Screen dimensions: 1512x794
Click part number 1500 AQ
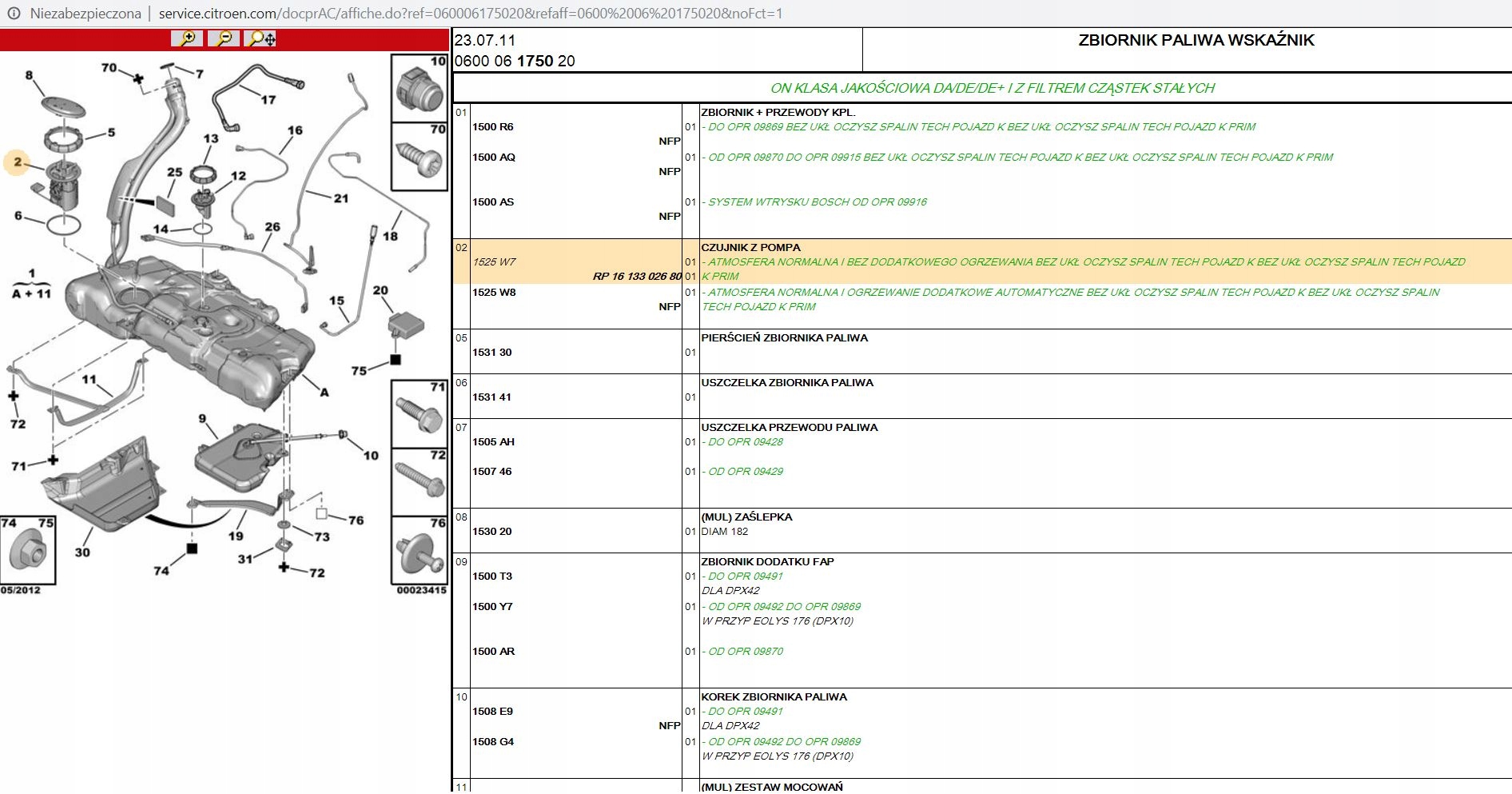(x=494, y=157)
